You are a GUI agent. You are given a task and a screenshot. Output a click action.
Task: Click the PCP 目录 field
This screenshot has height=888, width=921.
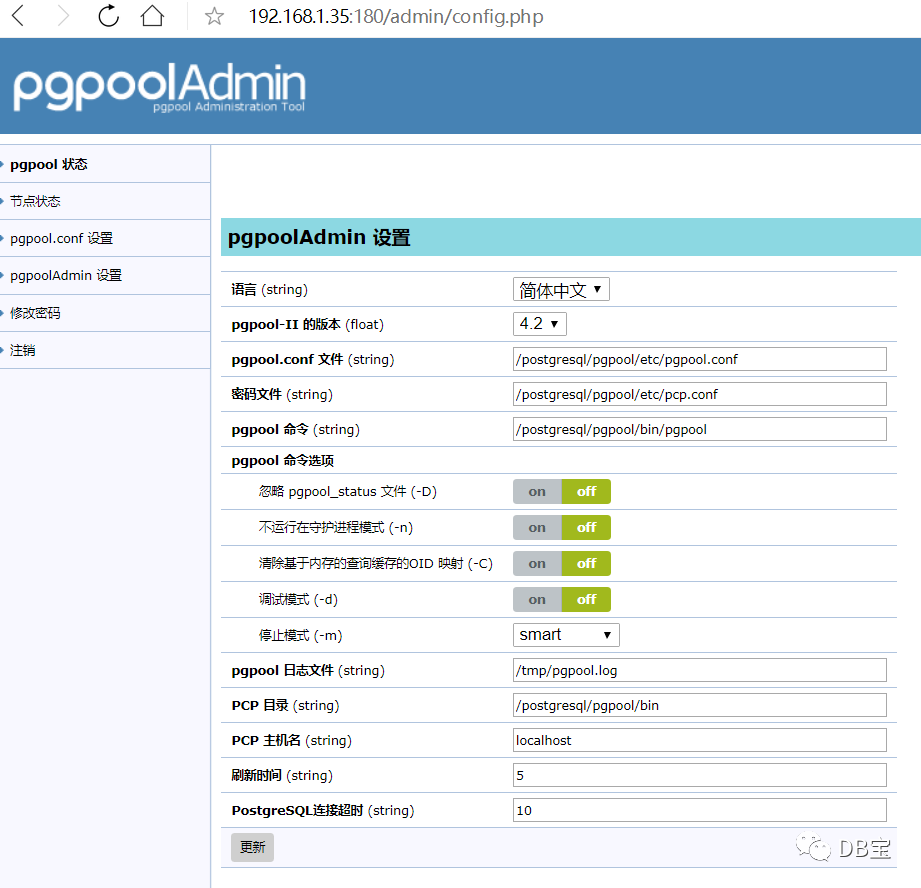coord(700,705)
